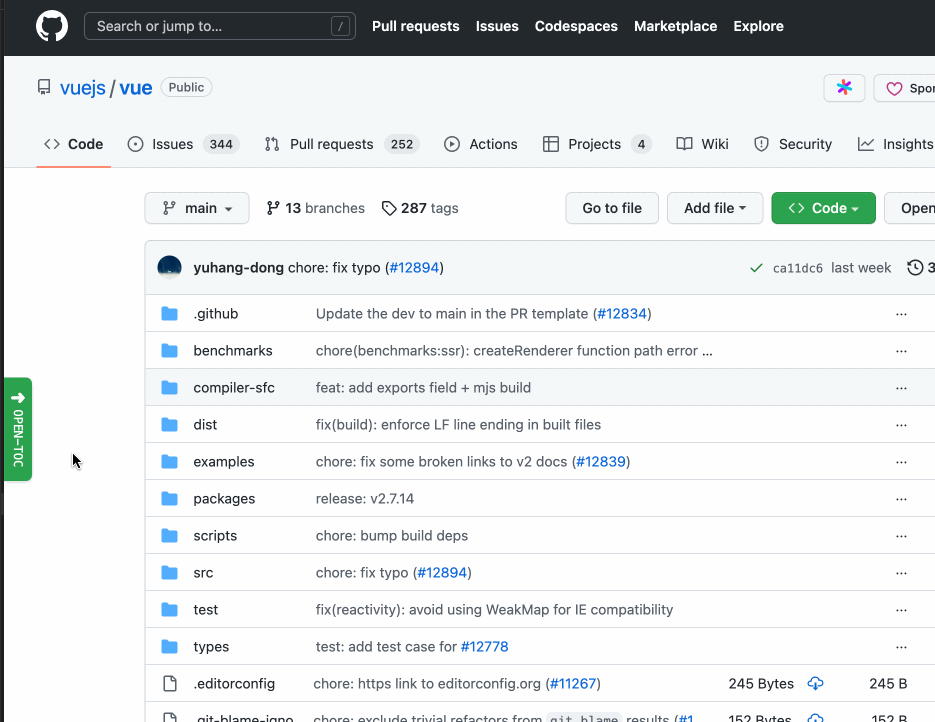Switch to the repository Pull requests tab
The width and height of the screenshot is (935, 722).
tap(342, 144)
